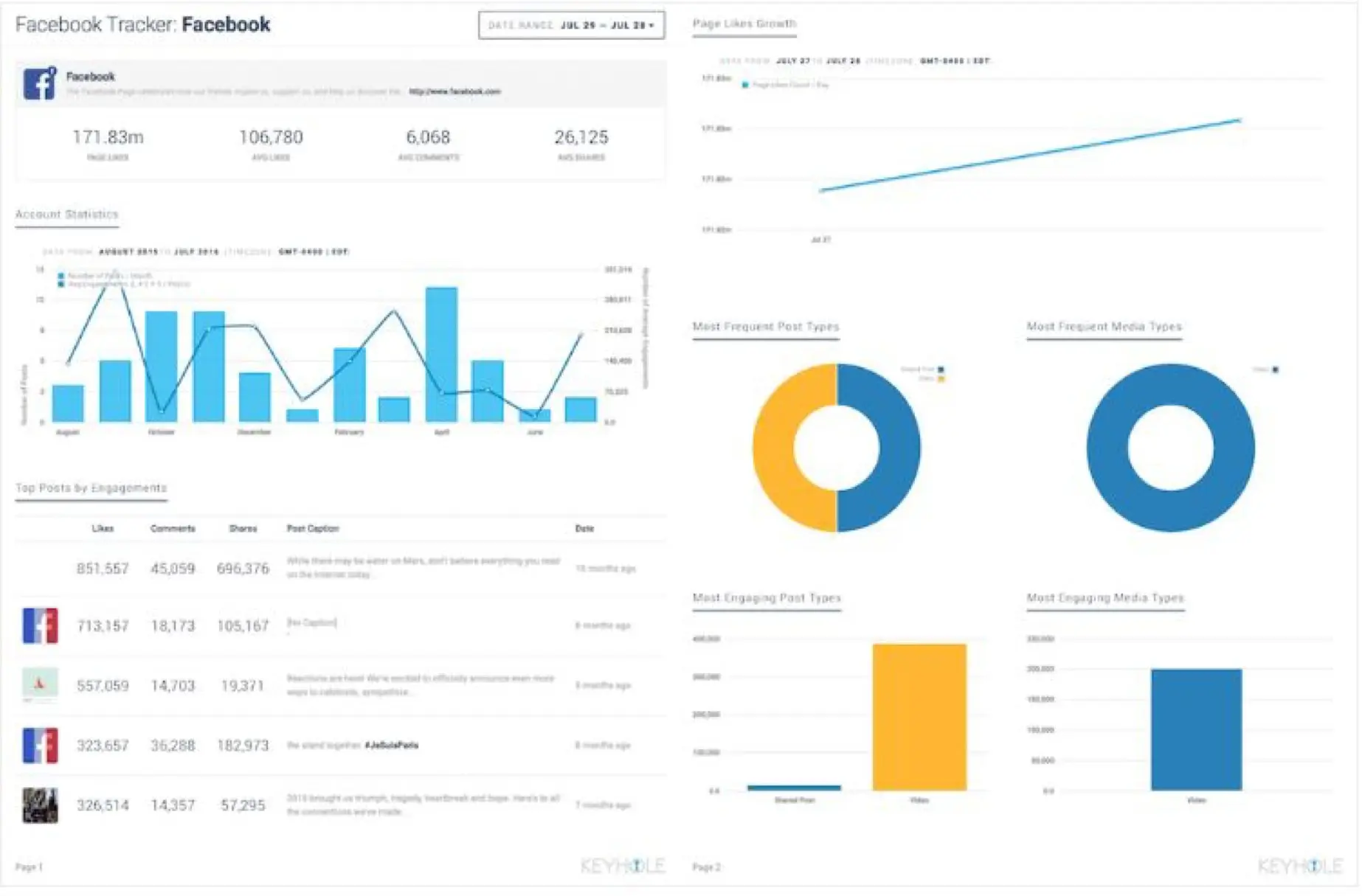Click the Keyhole logo on Page 1 footer

(622, 866)
